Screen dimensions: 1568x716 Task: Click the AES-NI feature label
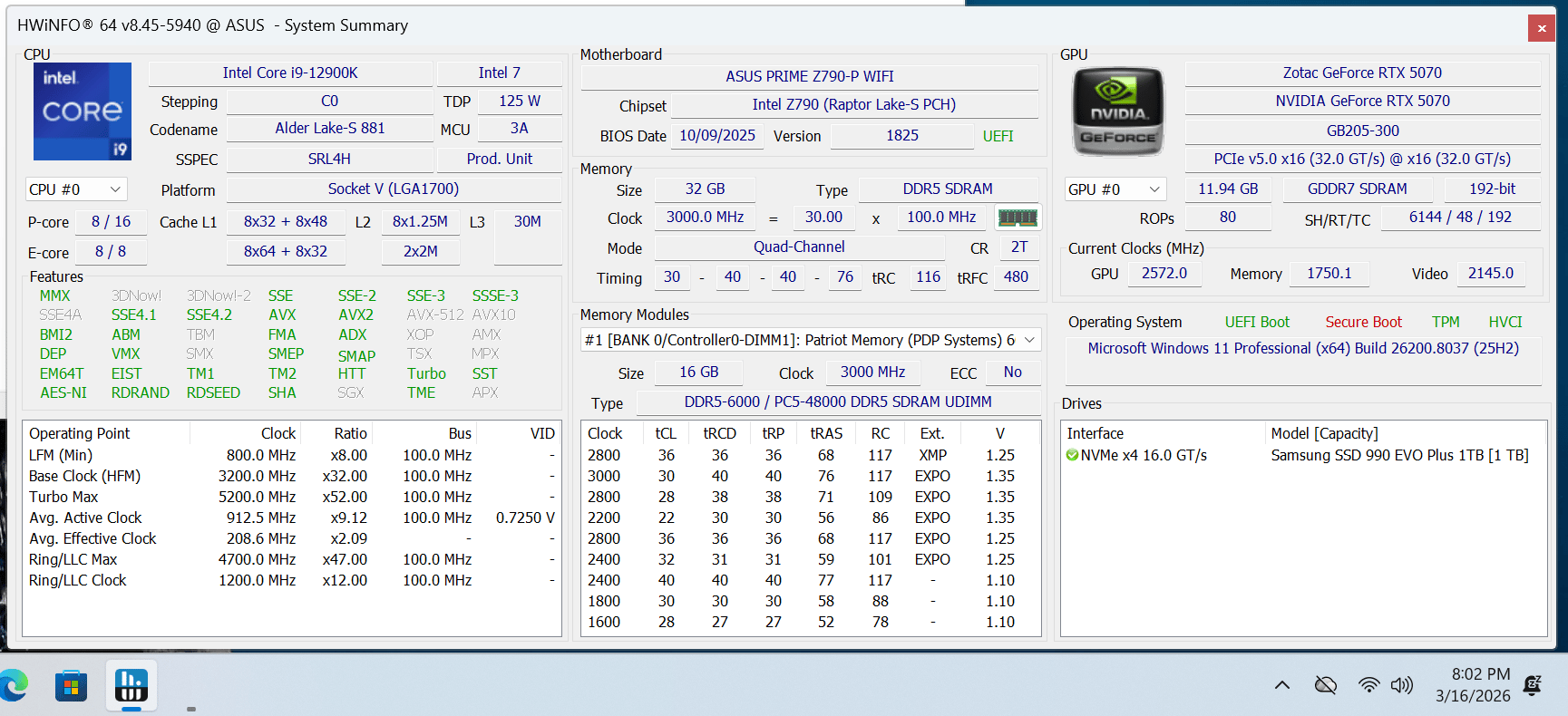[x=63, y=392]
